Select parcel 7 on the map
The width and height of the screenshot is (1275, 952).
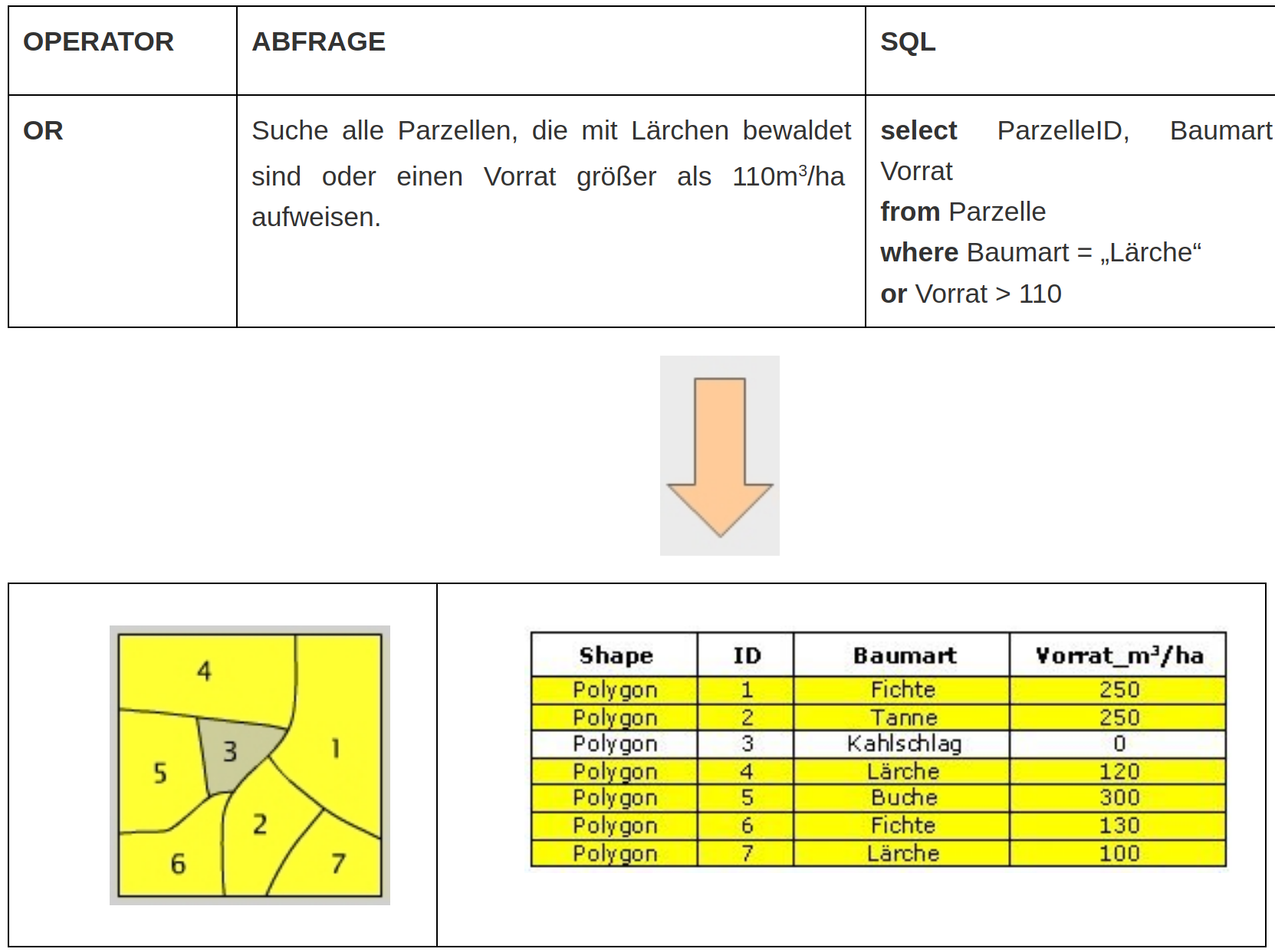click(338, 863)
